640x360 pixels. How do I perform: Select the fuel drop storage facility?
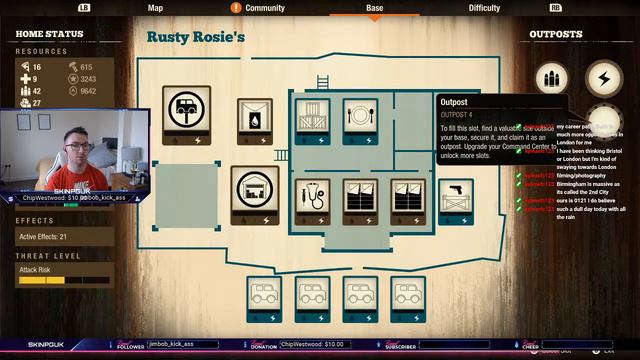click(255, 121)
